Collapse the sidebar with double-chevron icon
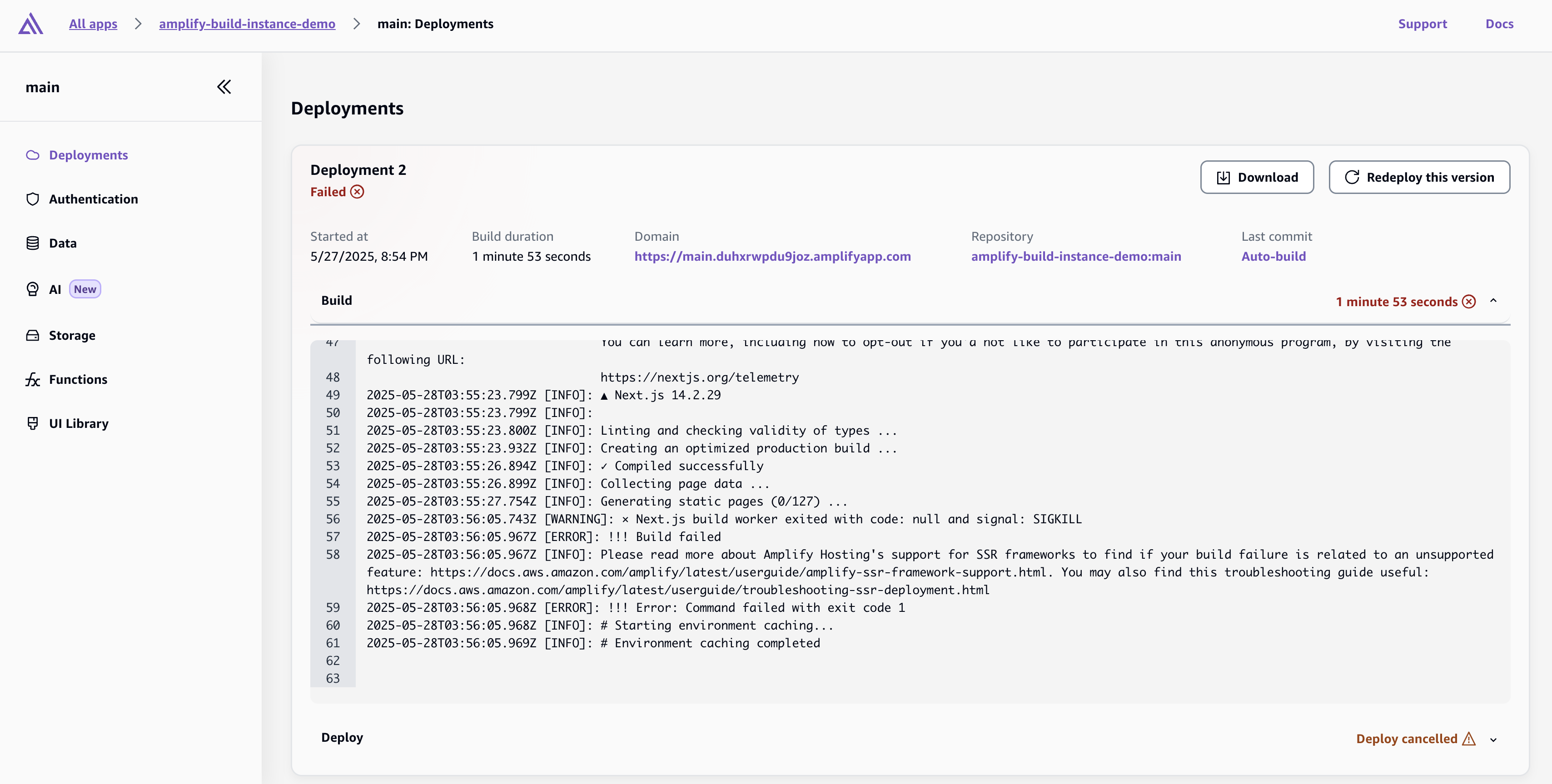1552x784 pixels. click(x=224, y=87)
